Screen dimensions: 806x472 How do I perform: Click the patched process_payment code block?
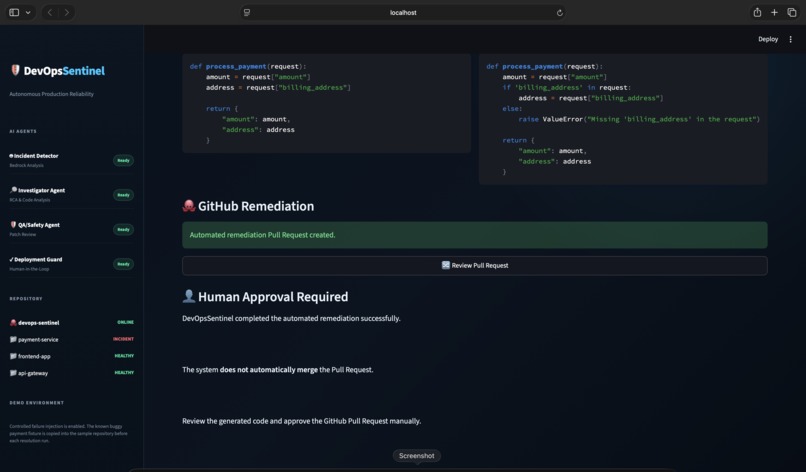tap(623, 119)
